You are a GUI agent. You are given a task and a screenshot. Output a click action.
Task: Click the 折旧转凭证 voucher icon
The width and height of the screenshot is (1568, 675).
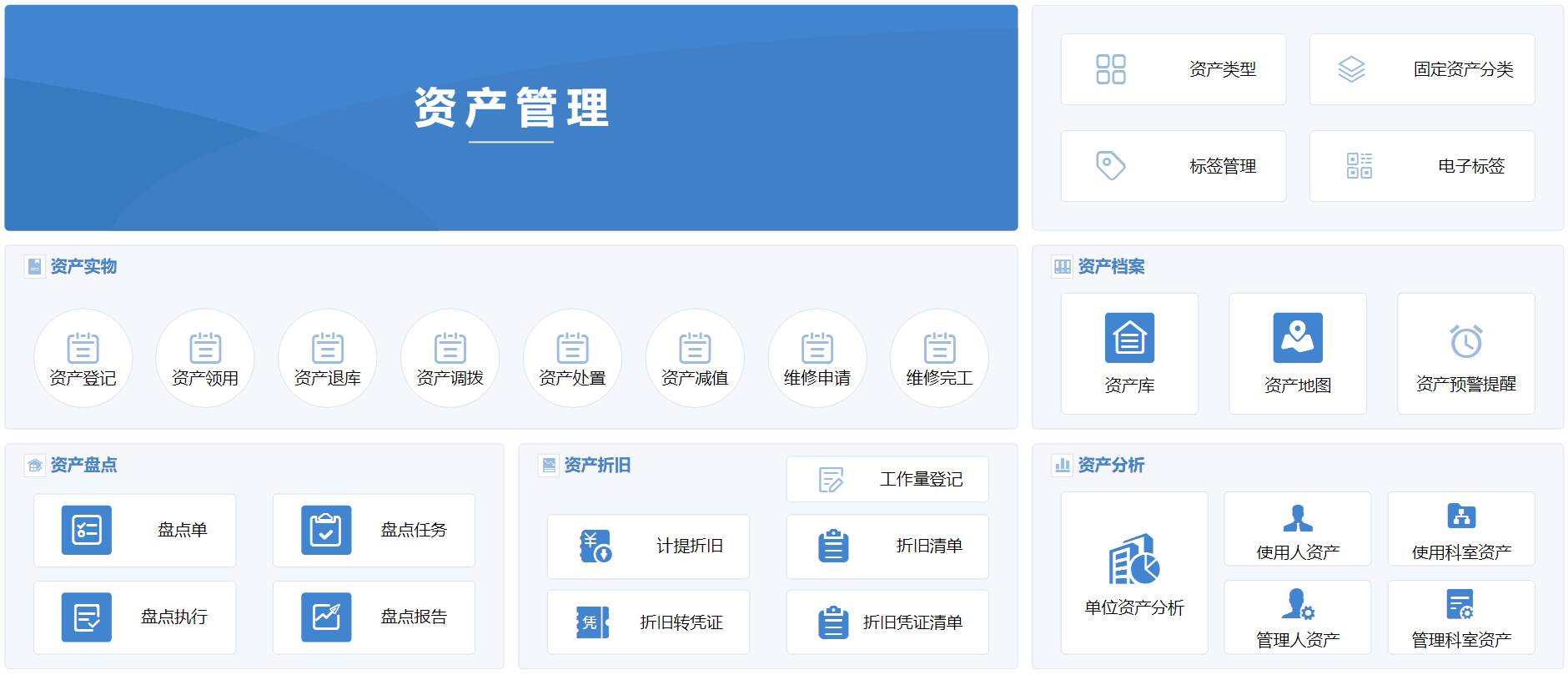click(592, 622)
